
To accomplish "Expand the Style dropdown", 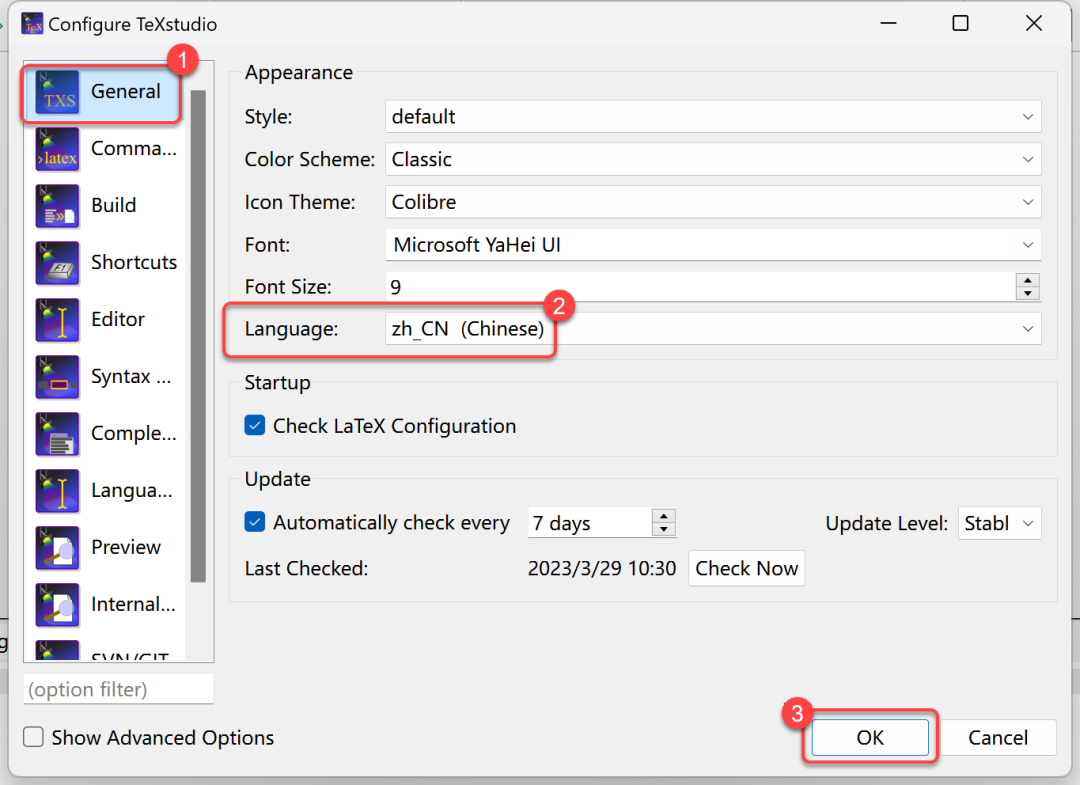I will pyautogui.click(x=713, y=117).
